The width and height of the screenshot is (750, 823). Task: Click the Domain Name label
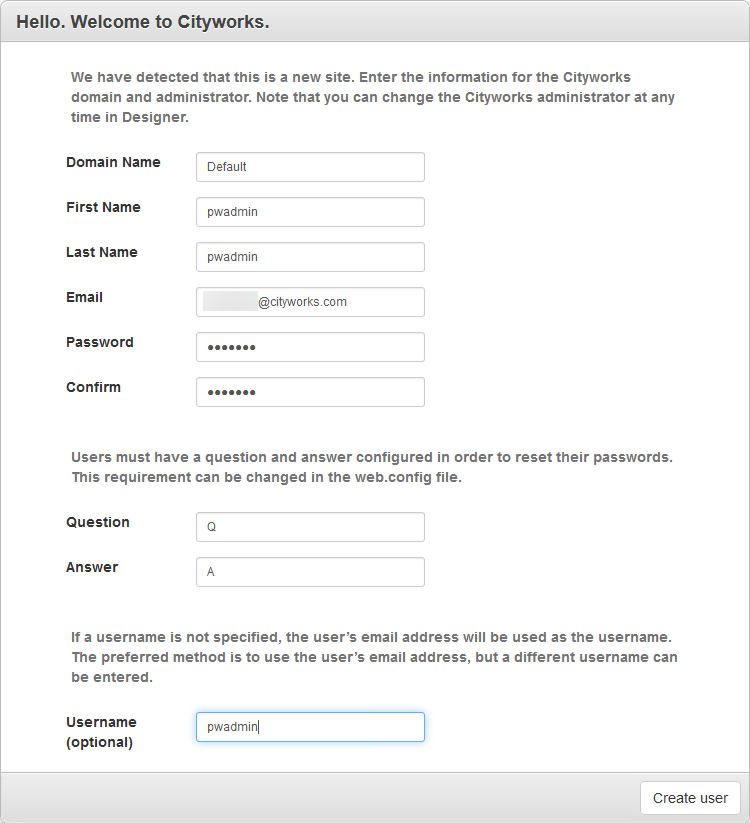[113, 162]
